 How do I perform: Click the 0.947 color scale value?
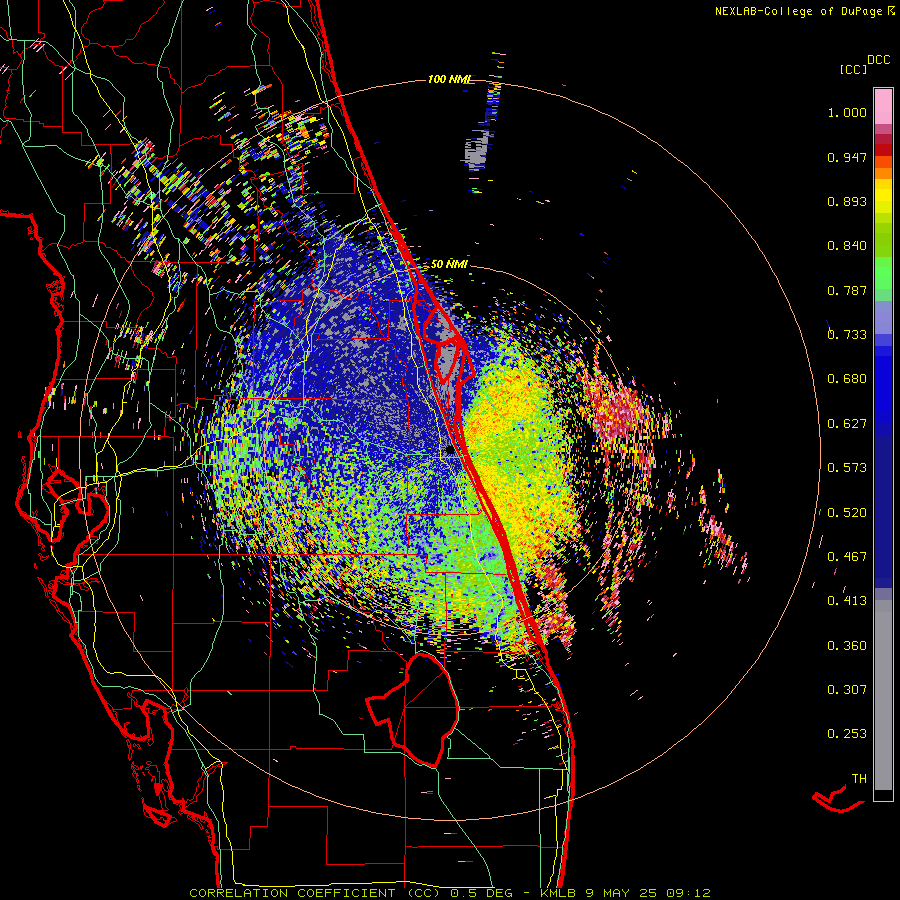coord(847,157)
